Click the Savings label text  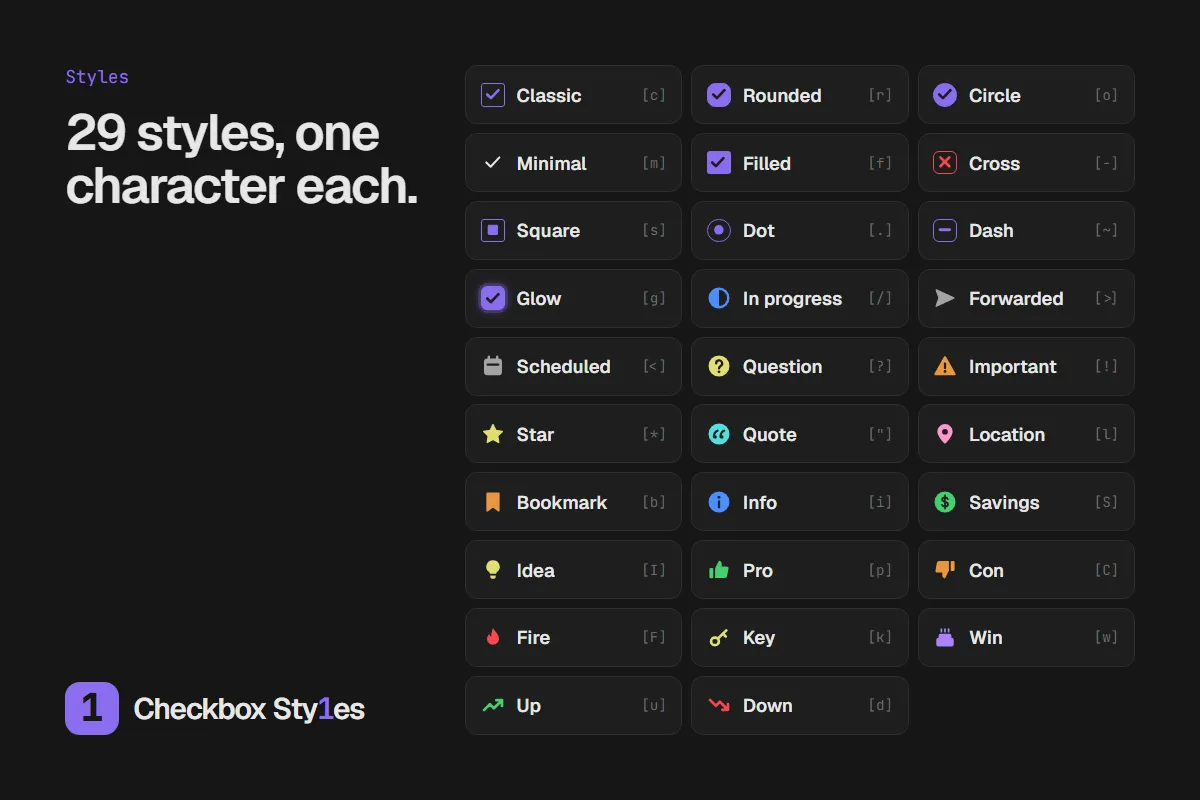click(x=1004, y=503)
